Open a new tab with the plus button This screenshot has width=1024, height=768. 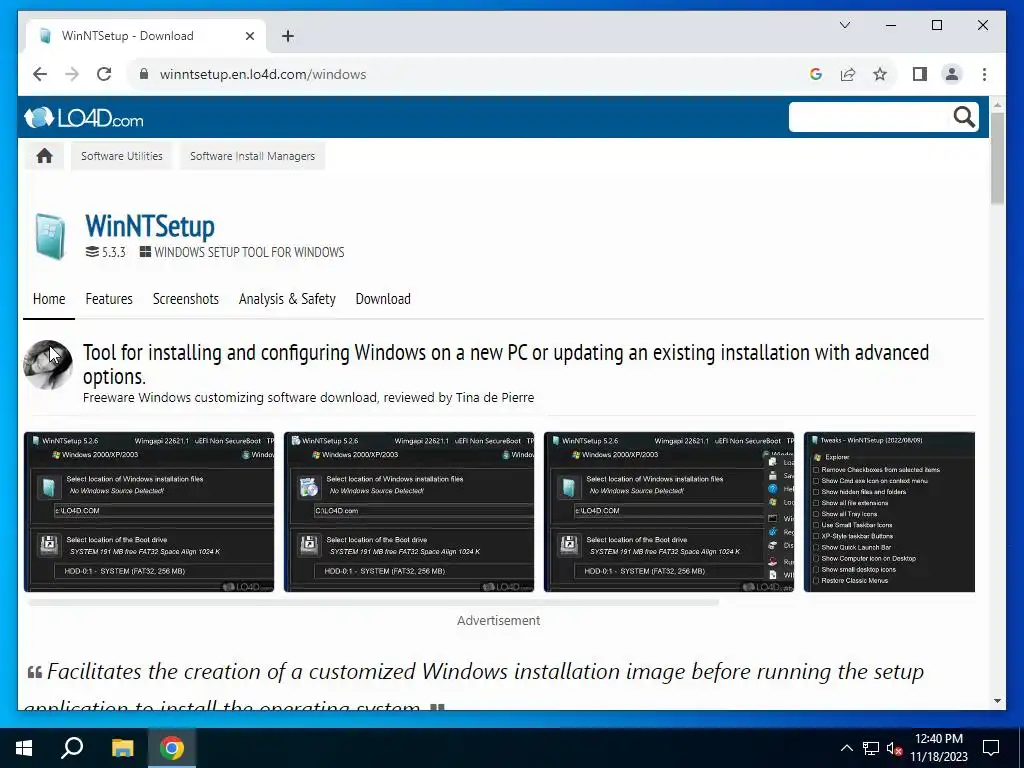tap(288, 36)
